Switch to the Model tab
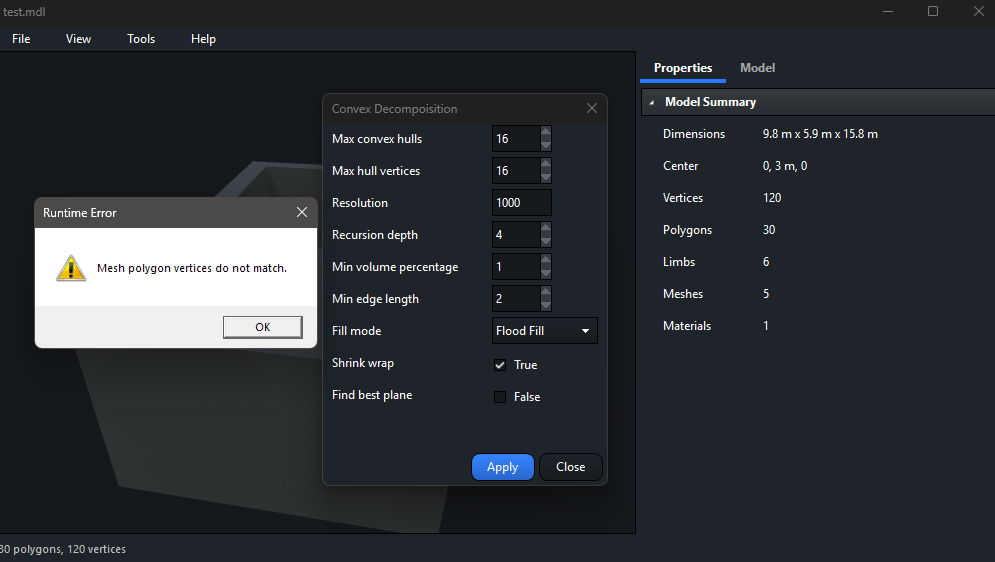Viewport: 995px width, 562px height. [757, 68]
